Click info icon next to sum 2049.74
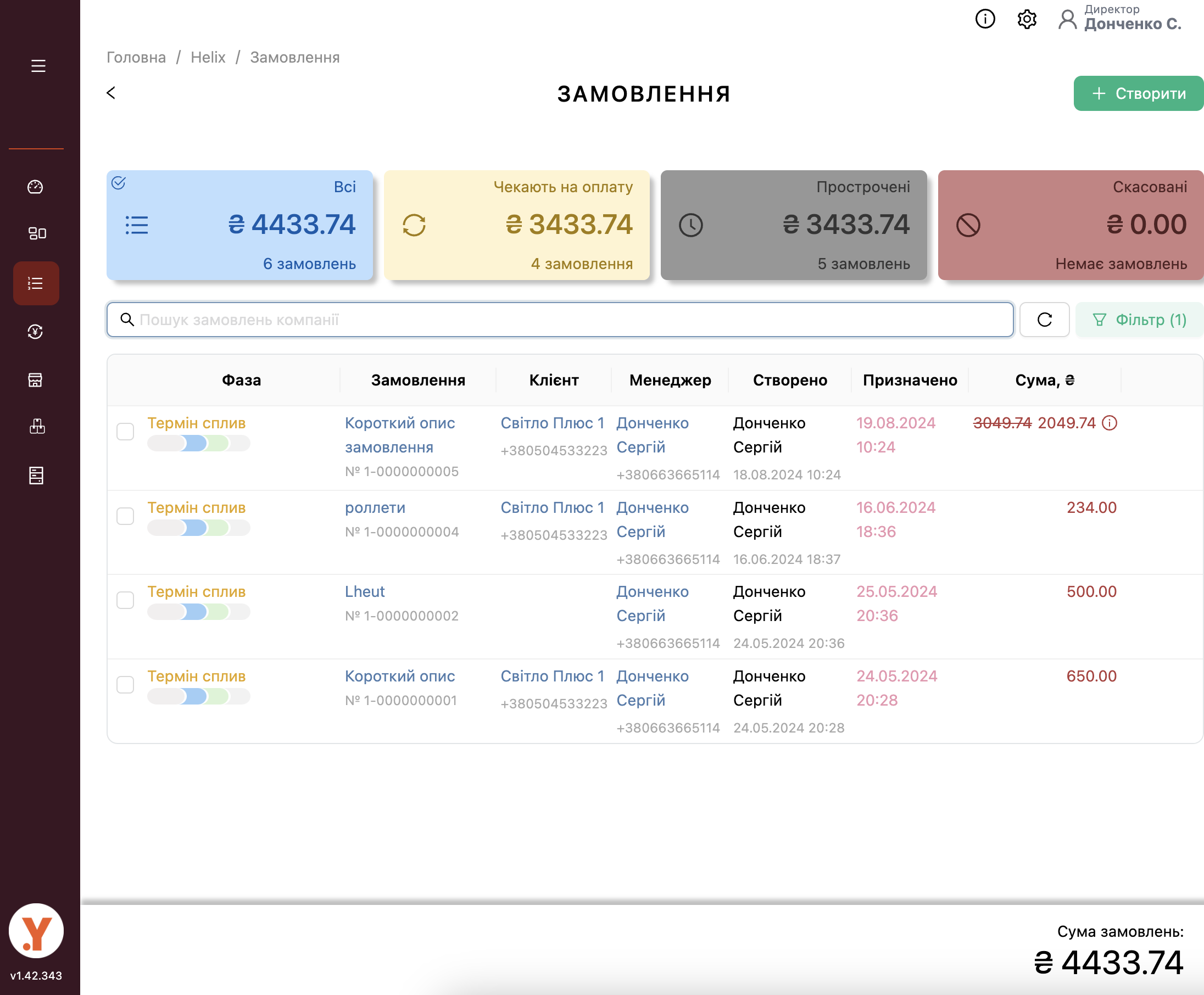Image resolution: width=1204 pixels, height=995 pixels. 1110,423
